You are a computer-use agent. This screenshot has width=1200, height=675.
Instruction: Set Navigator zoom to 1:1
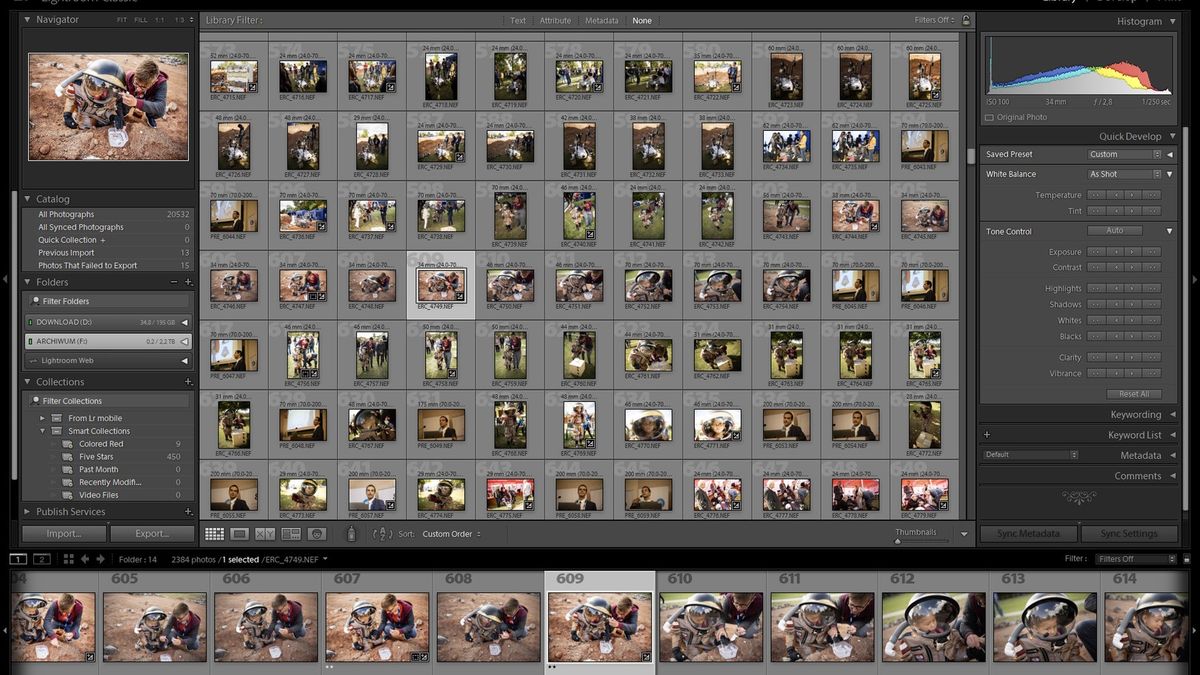pyautogui.click(x=159, y=20)
